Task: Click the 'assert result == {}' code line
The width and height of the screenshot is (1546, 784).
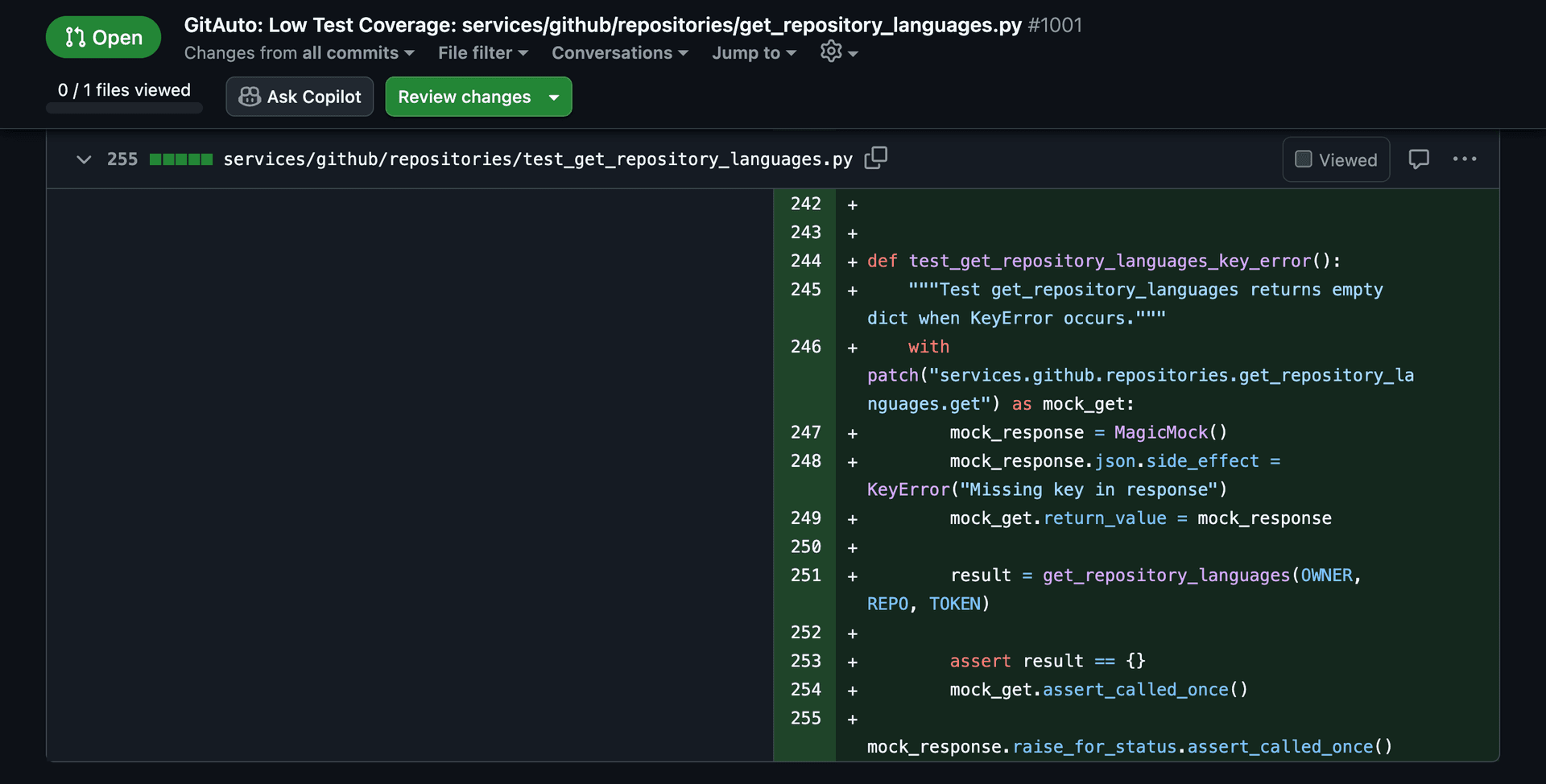Action: pos(1047,661)
